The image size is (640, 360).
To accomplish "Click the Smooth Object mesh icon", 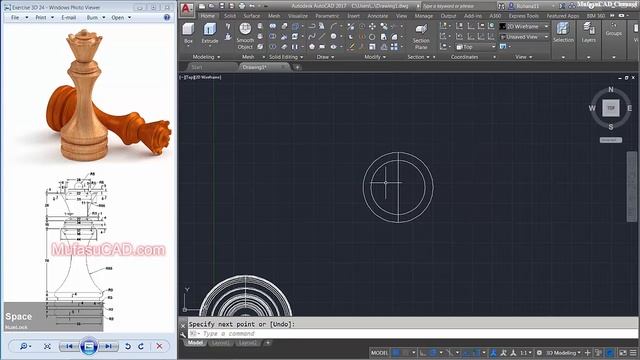I will pos(245,29).
